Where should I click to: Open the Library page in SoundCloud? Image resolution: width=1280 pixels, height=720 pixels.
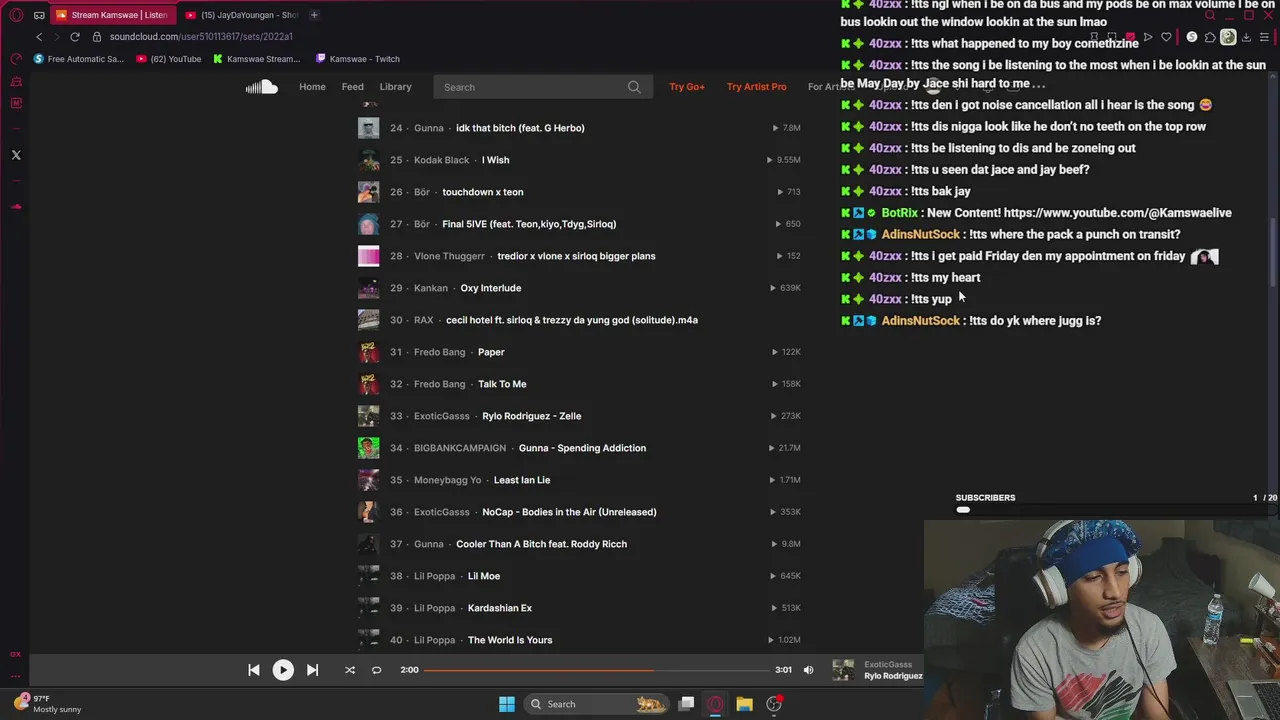click(395, 87)
